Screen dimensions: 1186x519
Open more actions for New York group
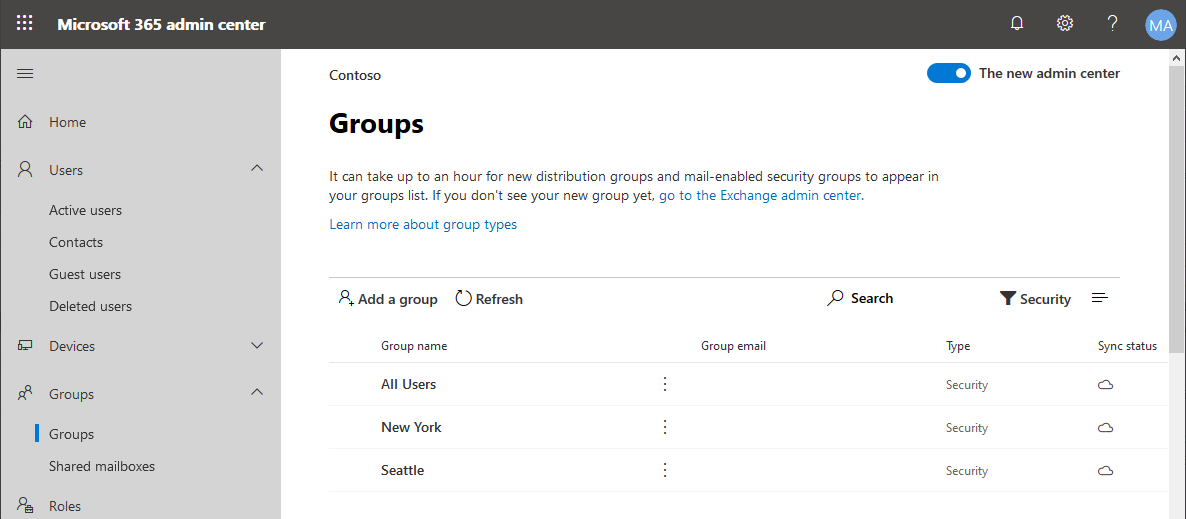(x=665, y=427)
